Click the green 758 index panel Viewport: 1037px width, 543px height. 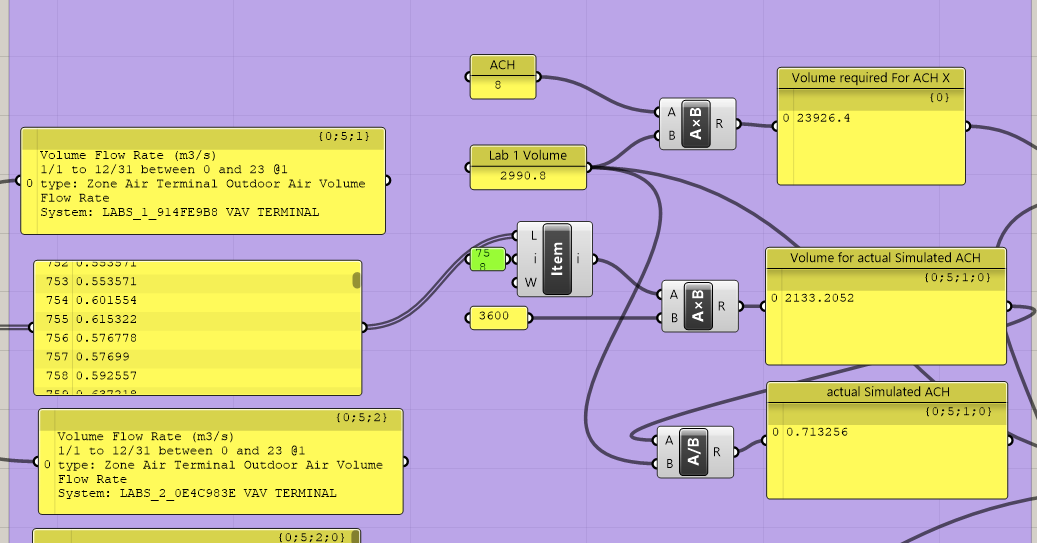pyautogui.click(x=487, y=260)
